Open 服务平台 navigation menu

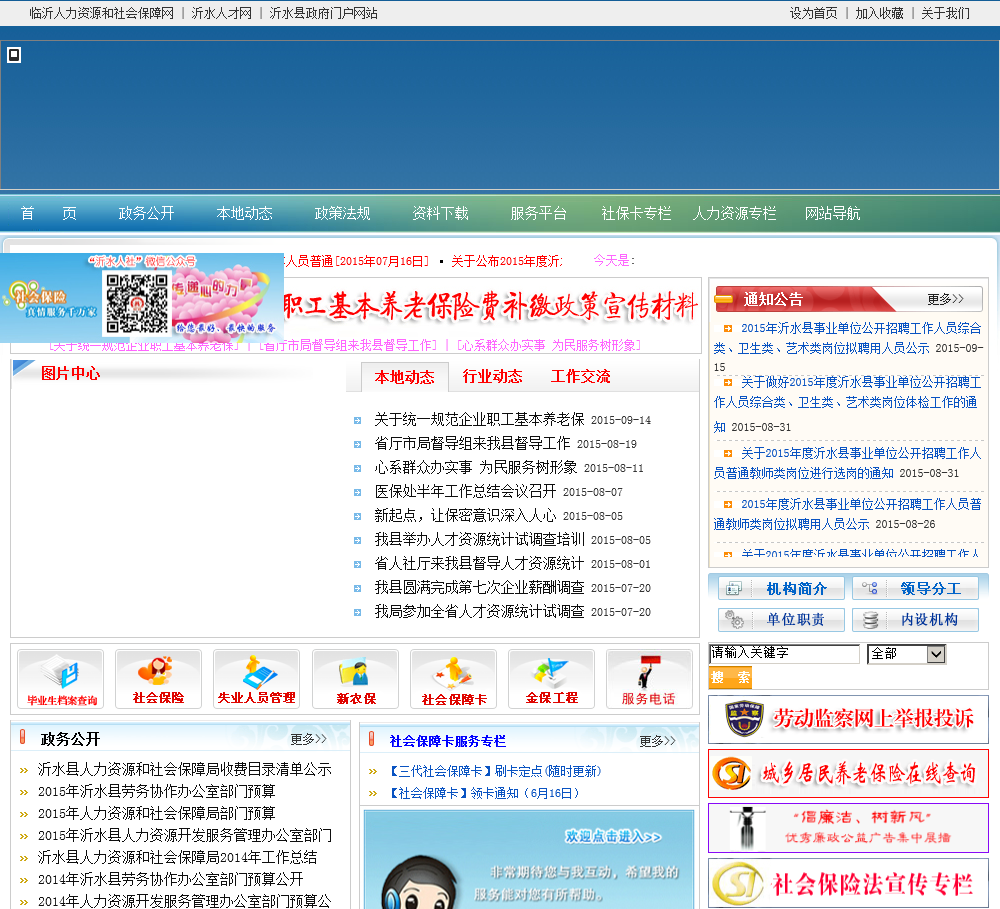538,213
